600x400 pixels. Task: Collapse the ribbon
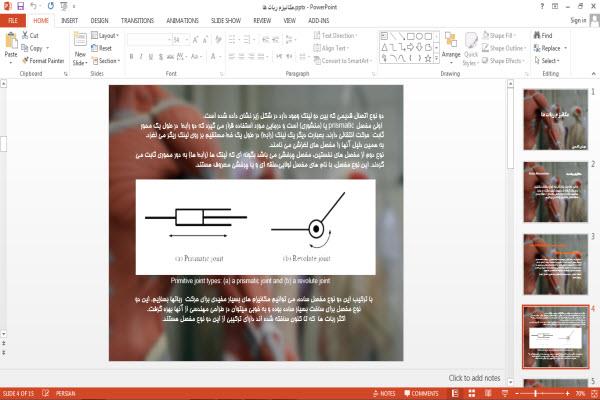(x=593, y=73)
